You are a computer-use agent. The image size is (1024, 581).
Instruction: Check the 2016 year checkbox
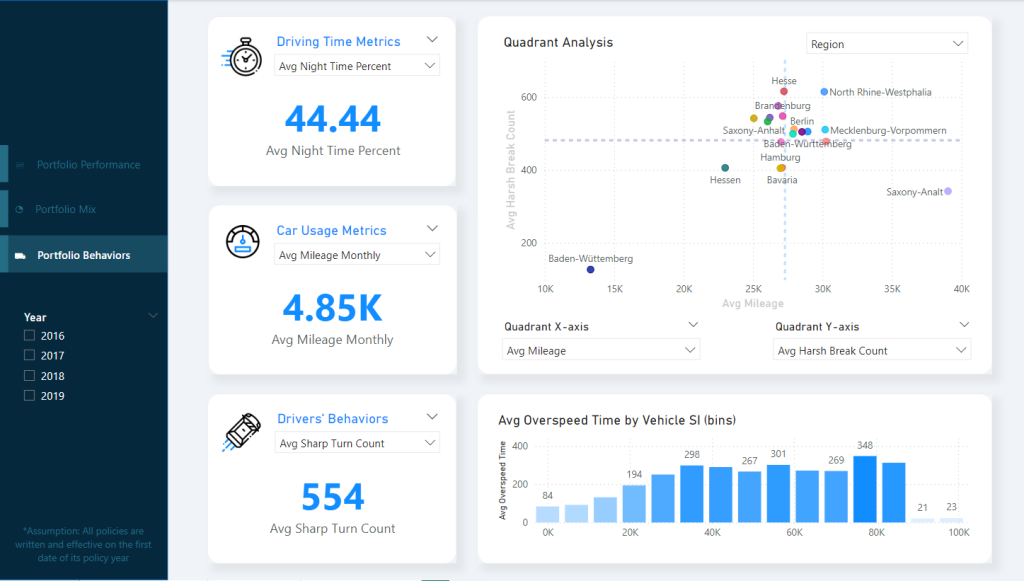click(30, 336)
